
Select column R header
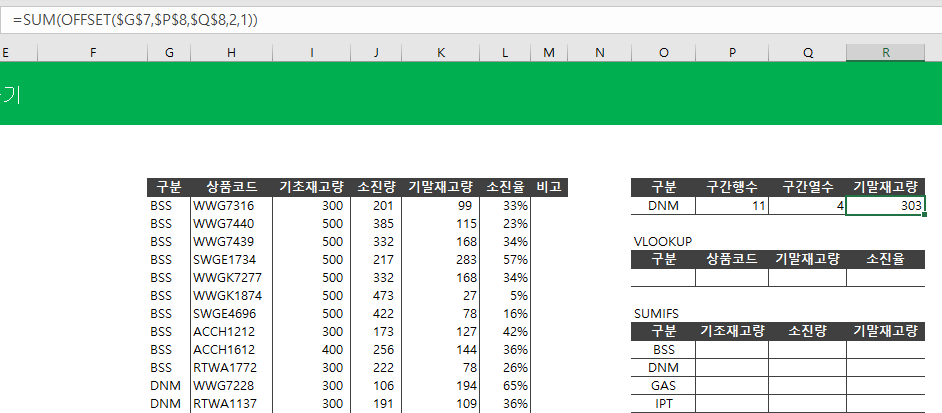coord(886,53)
